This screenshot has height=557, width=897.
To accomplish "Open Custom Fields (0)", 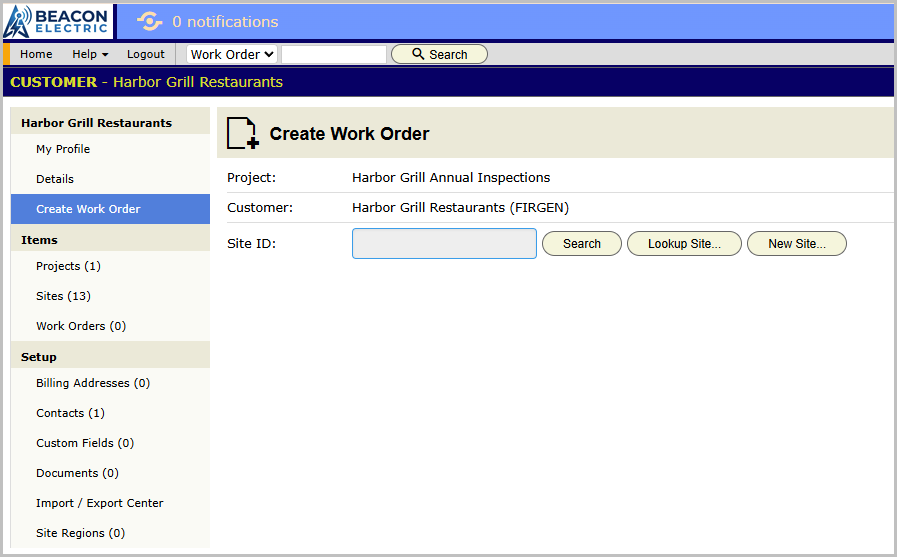I will coord(110,443).
